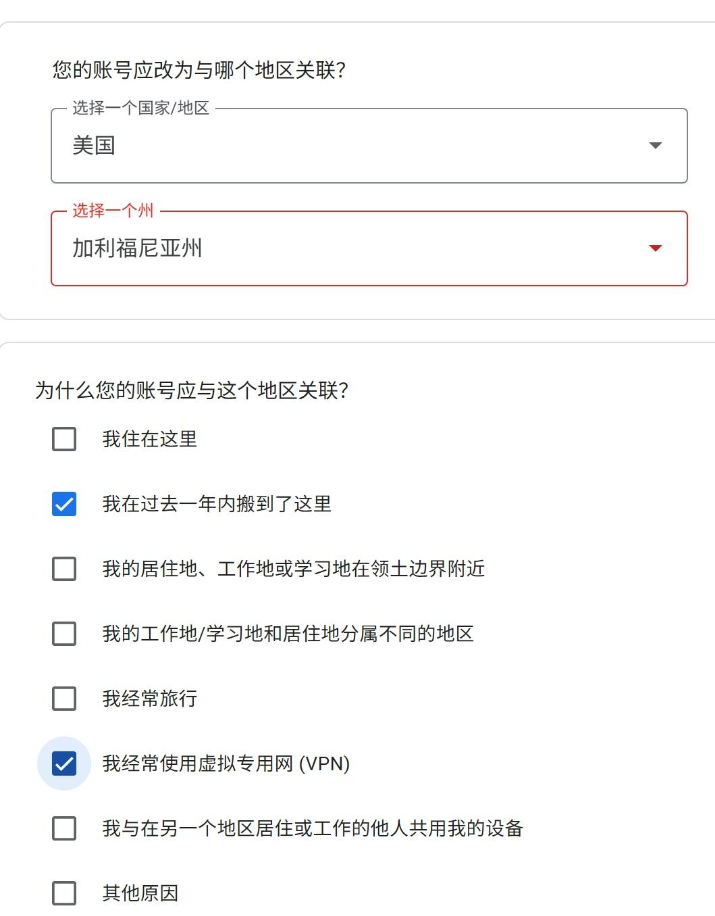The image size is (715, 916).
Task: Uncheck the 我在过去一年内搬到了这里 checkbox
Action: [64, 504]
